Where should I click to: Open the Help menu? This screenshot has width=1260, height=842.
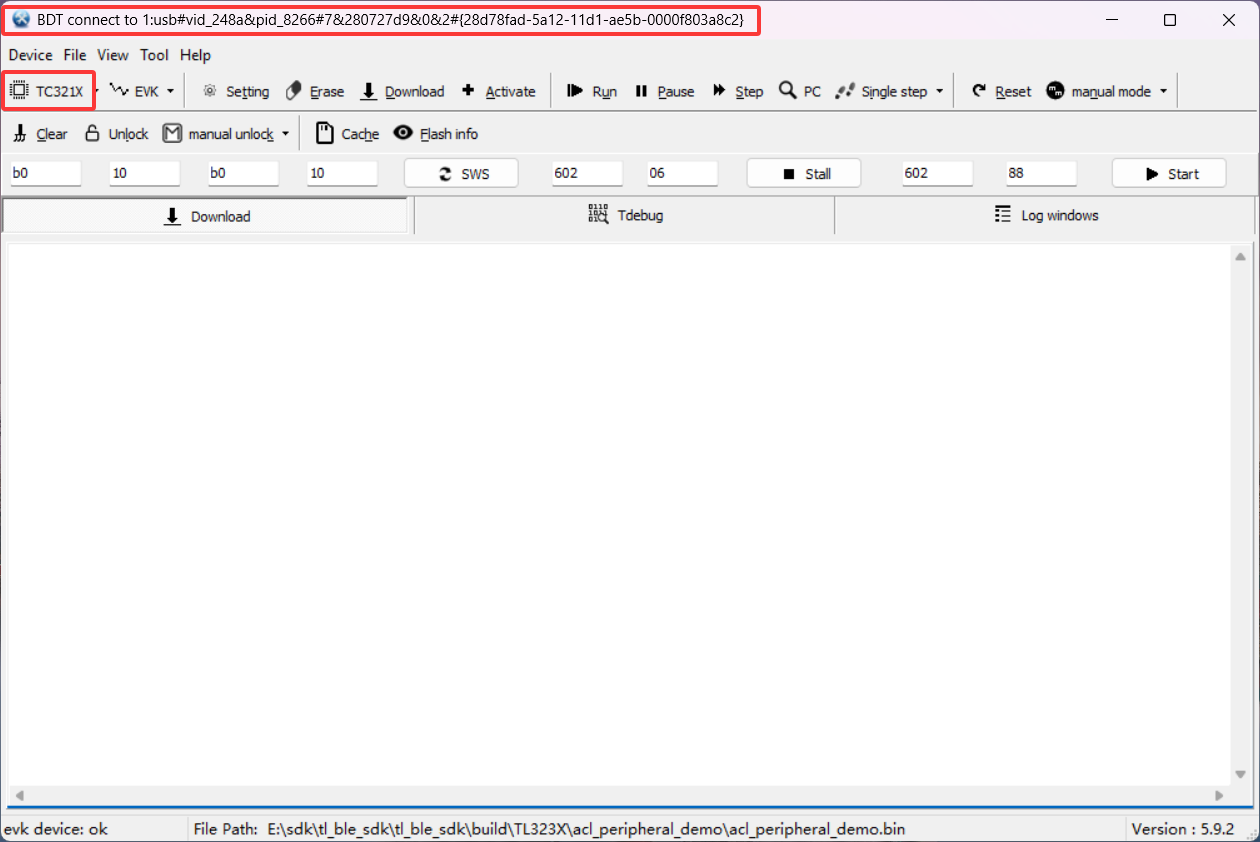point(196,55)
